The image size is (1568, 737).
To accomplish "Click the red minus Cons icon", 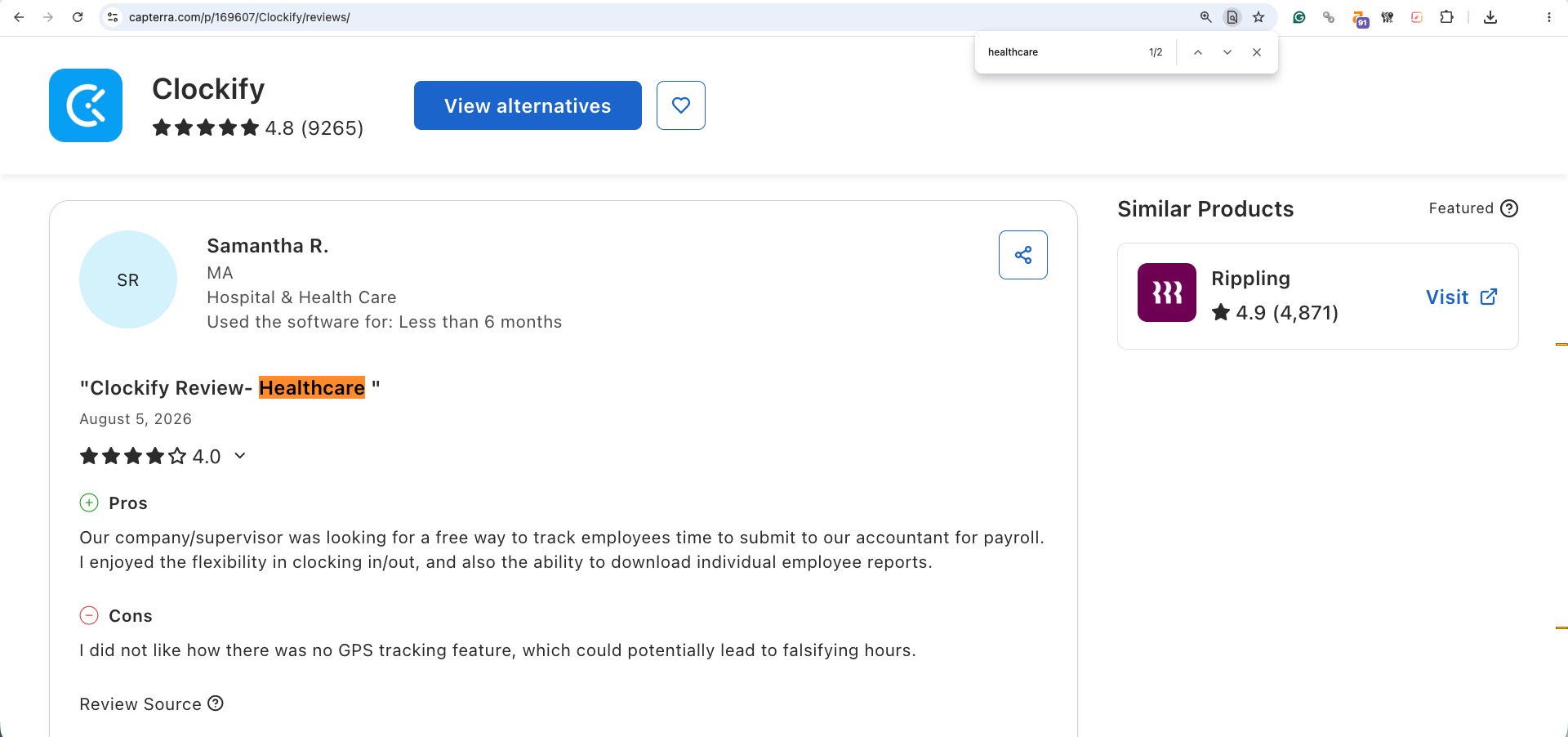I will coord(89,615).
